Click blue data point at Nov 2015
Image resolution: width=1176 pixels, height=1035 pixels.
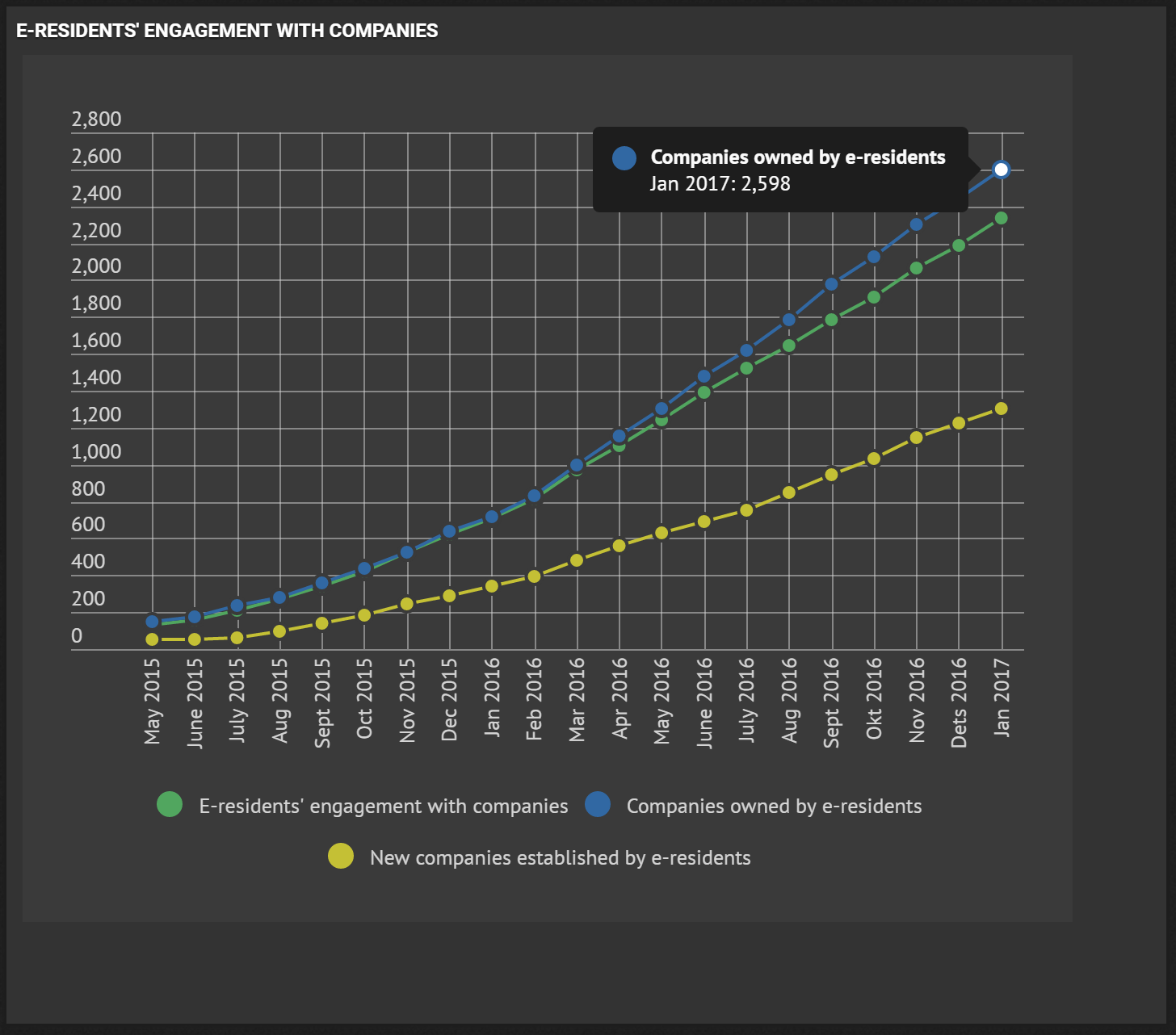coord(407,552)
